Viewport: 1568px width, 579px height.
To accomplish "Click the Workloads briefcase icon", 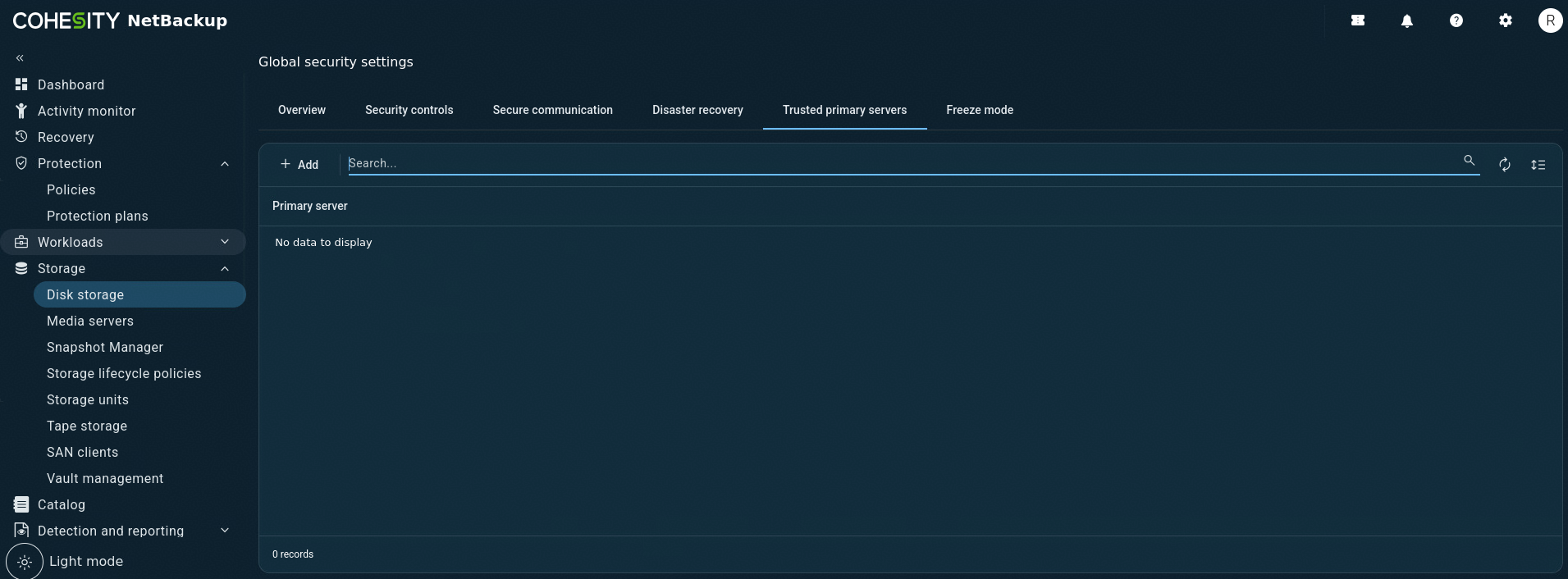I will click(x=21, y=242).
